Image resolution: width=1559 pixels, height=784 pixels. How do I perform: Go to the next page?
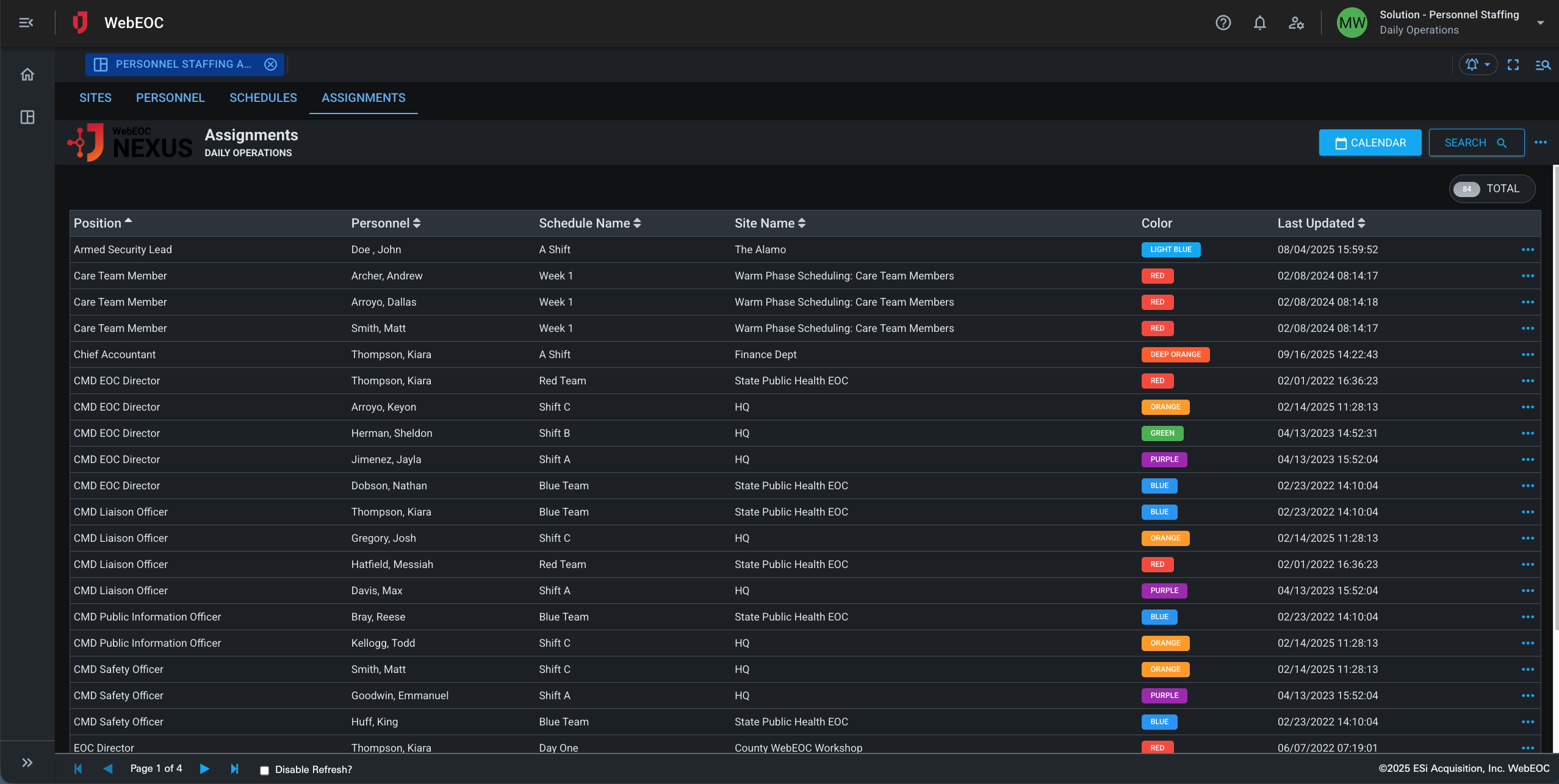(x=205, y=769)
